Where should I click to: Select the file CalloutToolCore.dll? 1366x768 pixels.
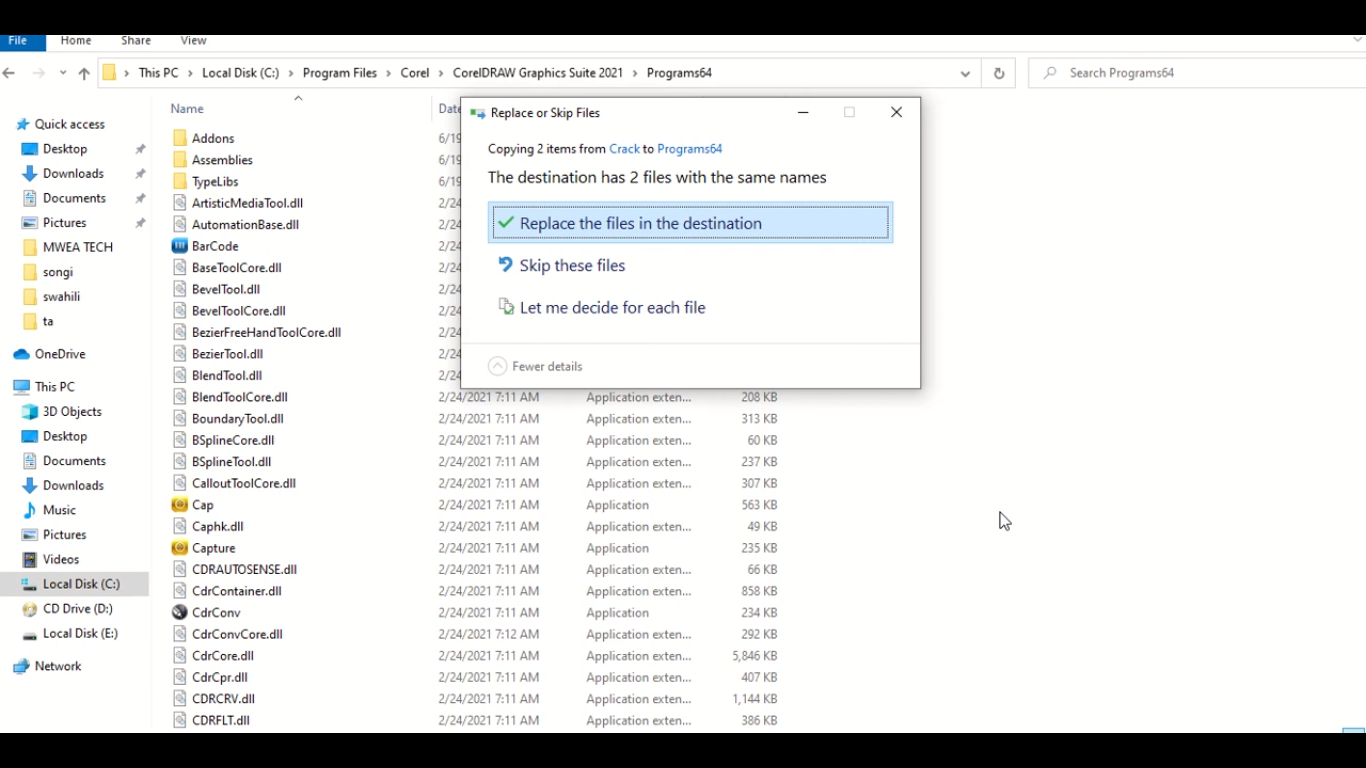(244, 483)
